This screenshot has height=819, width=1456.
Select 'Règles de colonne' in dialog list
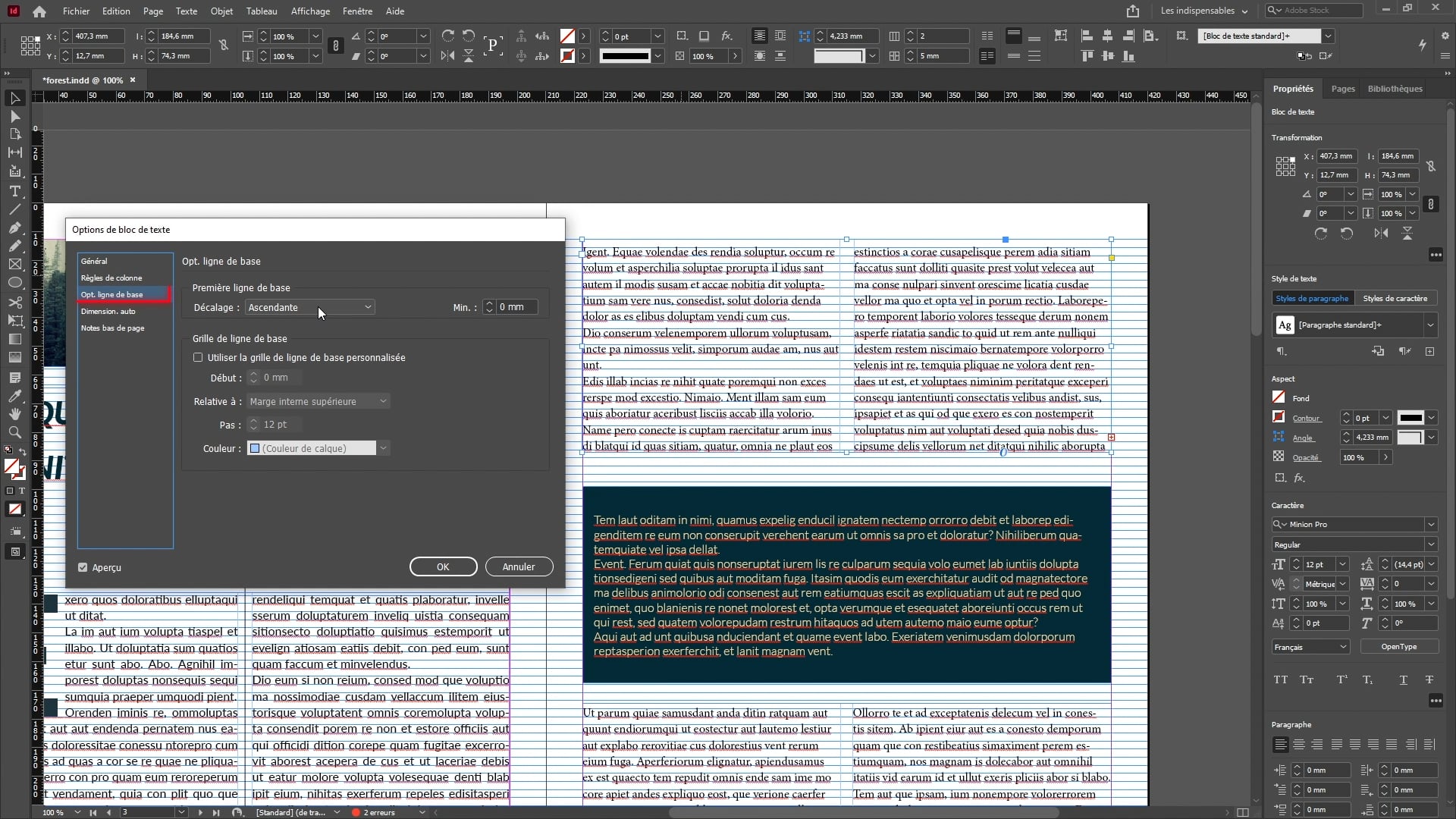click(x=111, y=278)
